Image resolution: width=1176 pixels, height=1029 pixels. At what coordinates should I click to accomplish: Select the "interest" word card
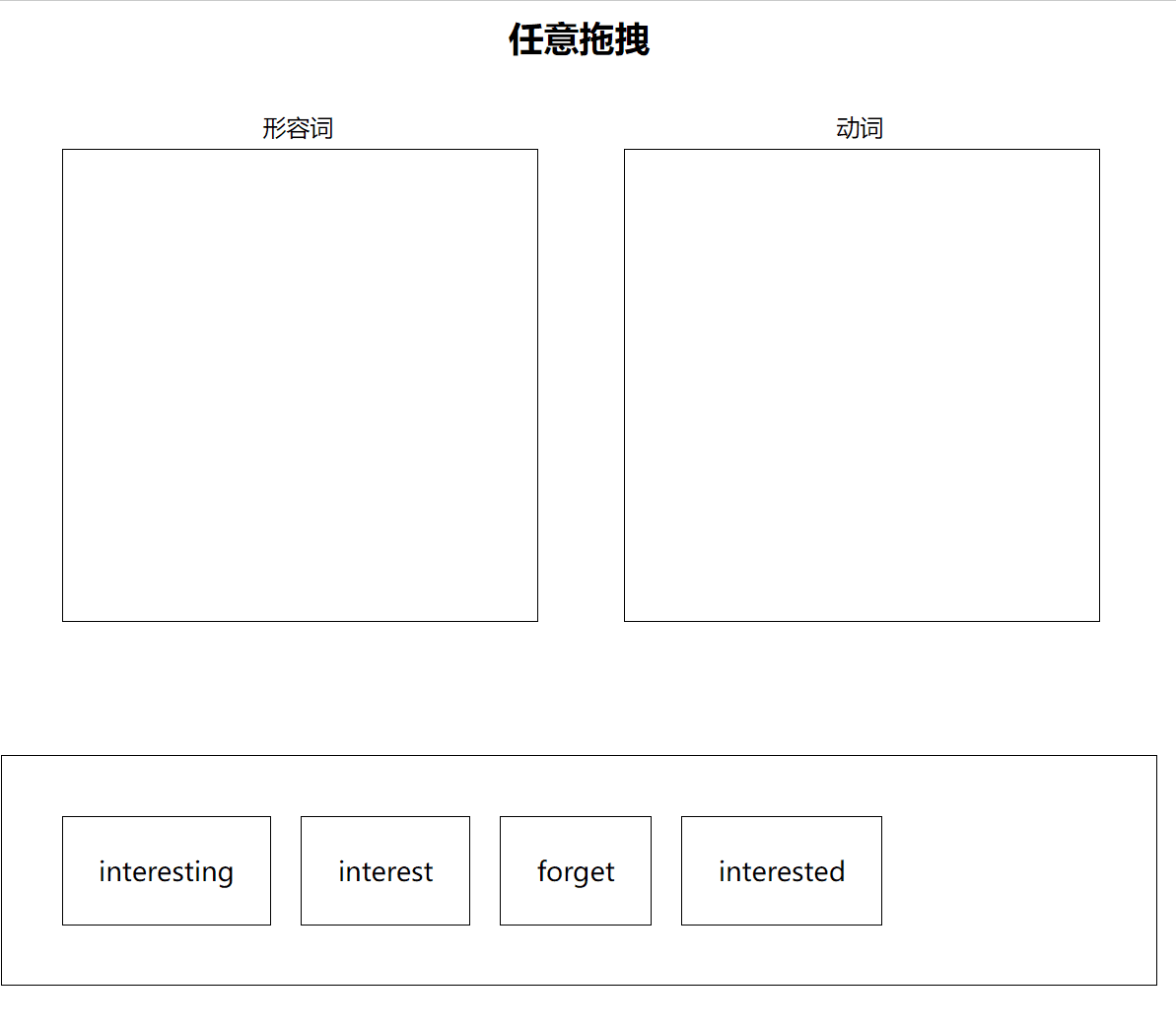(x=385, y=870)
